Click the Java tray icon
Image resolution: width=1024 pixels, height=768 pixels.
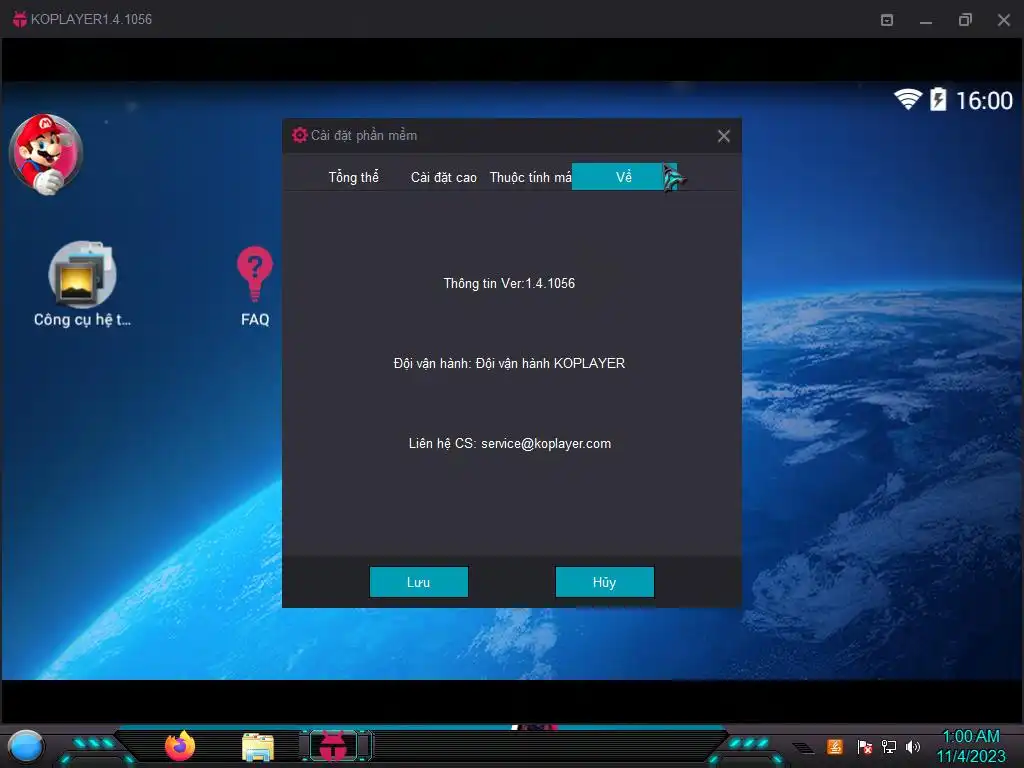[835, 746]
